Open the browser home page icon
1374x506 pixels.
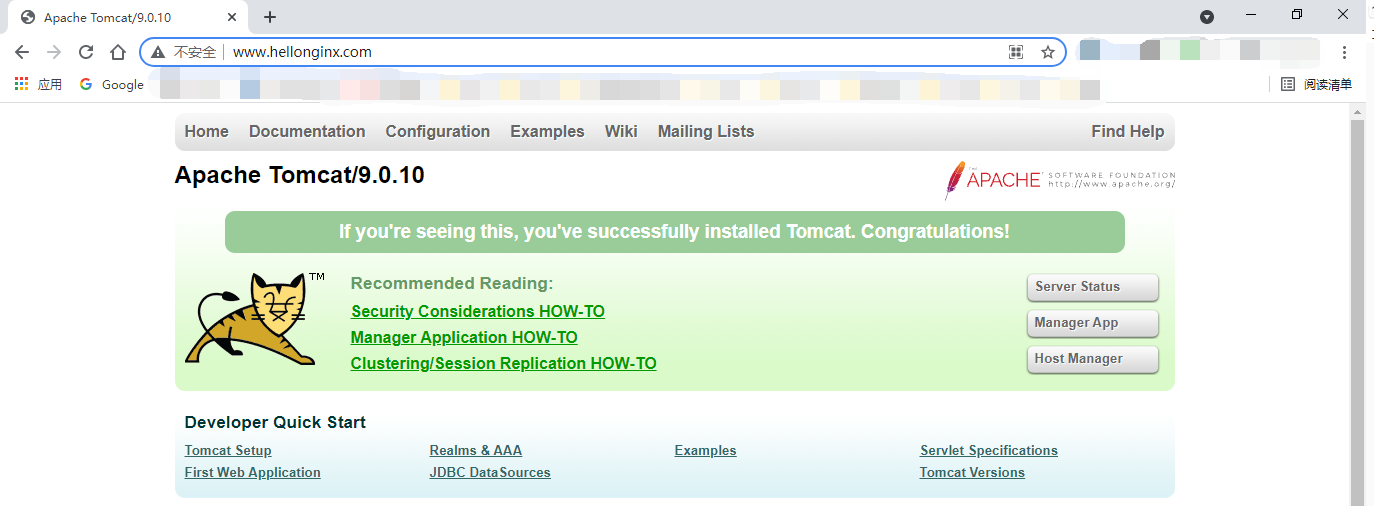(118, 52)
